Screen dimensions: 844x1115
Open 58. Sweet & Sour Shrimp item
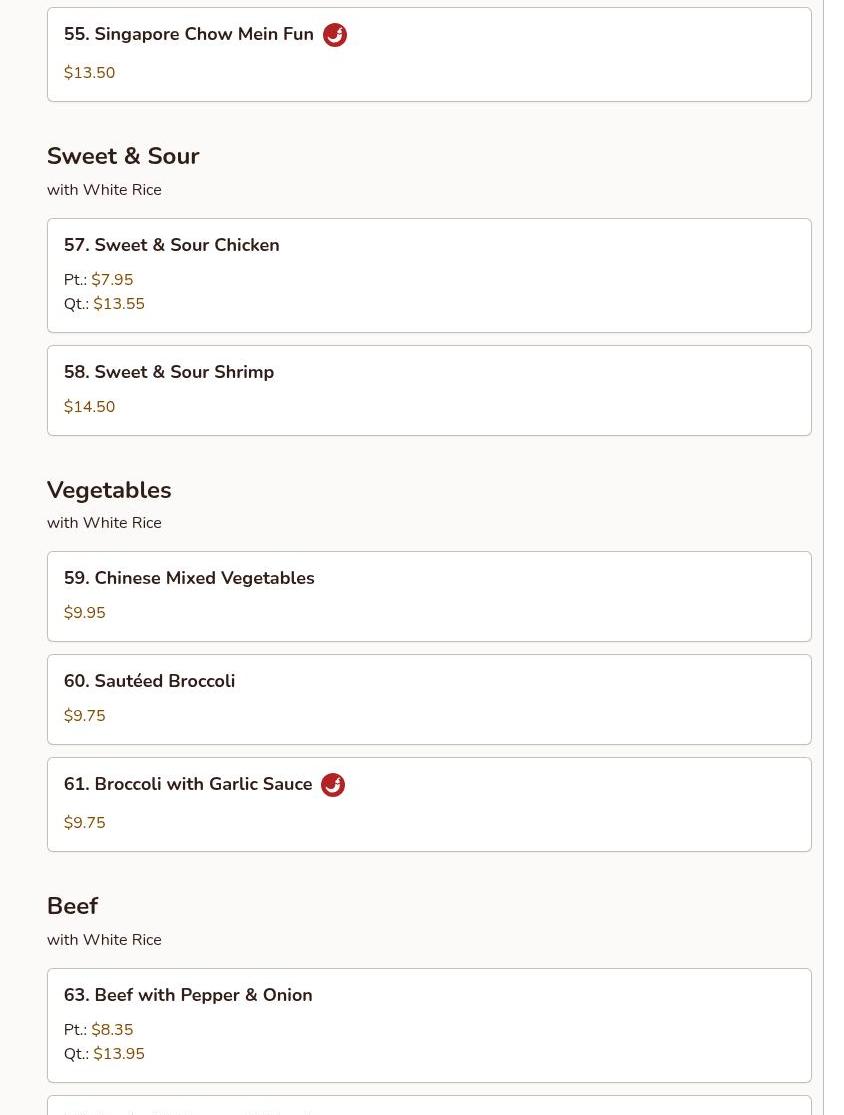point(169,372)
